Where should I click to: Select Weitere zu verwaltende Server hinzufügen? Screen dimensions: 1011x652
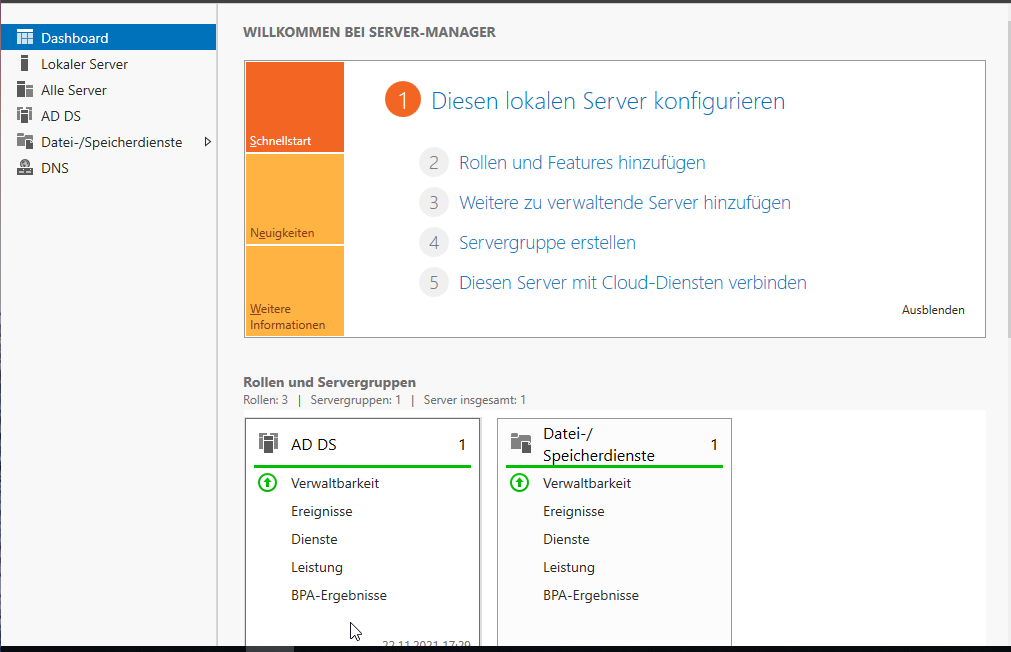click(x=624, y=202)
